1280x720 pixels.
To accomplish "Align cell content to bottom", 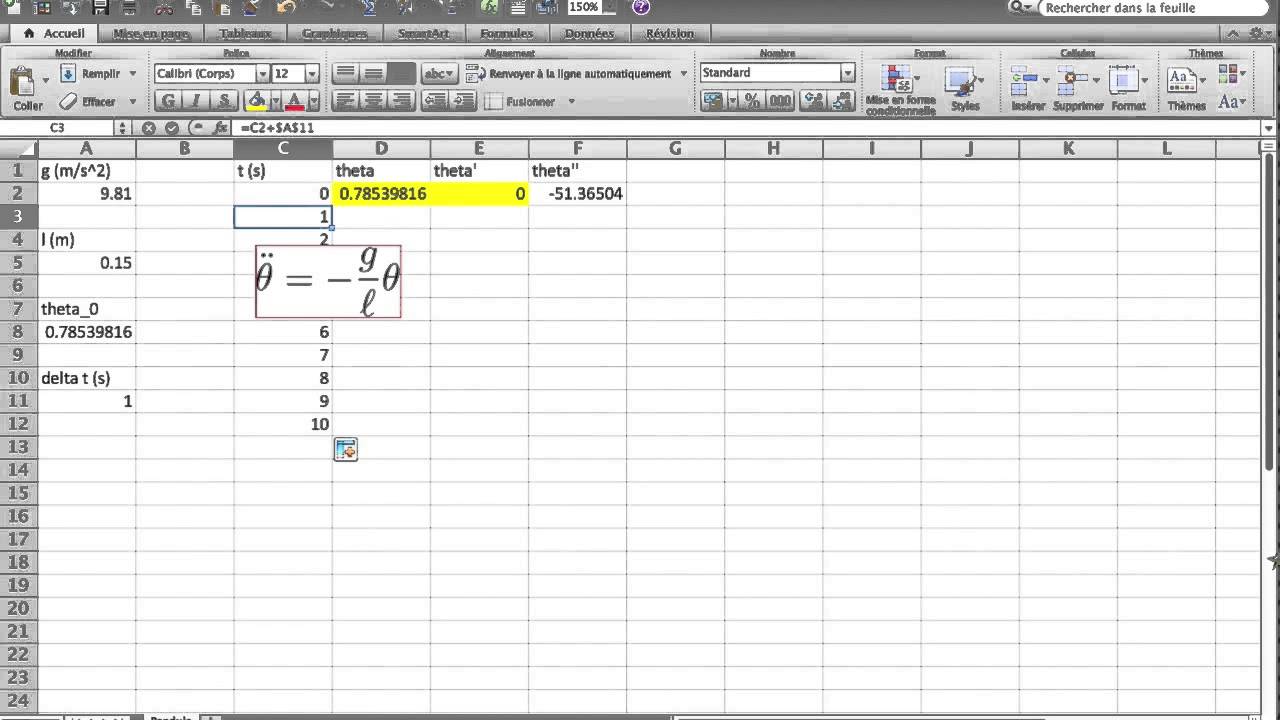I will point(401,73).
